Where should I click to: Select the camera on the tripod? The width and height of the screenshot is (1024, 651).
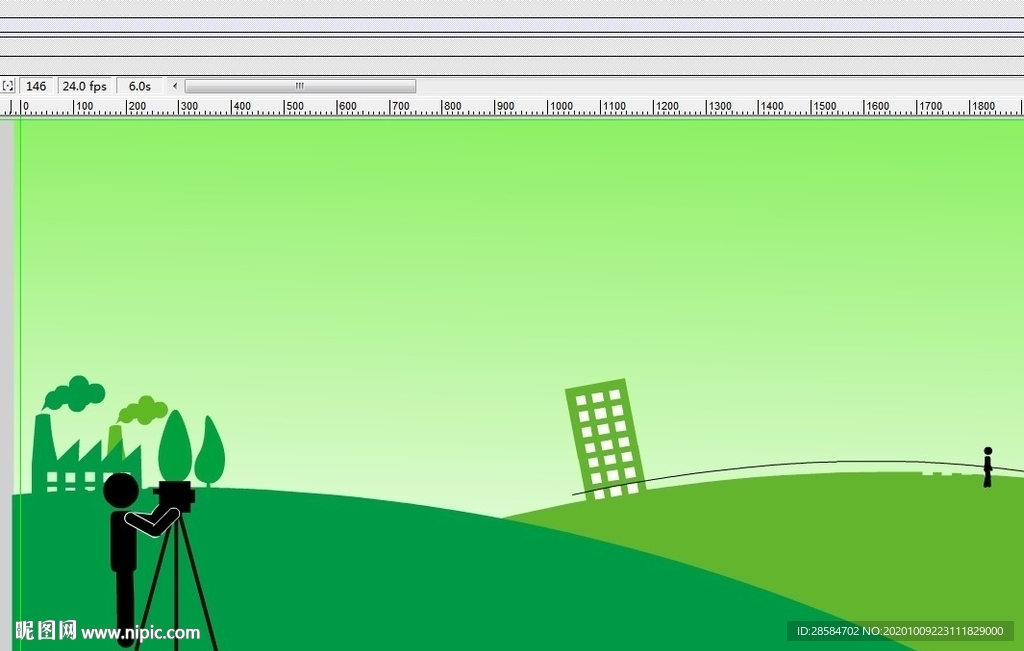174,496
